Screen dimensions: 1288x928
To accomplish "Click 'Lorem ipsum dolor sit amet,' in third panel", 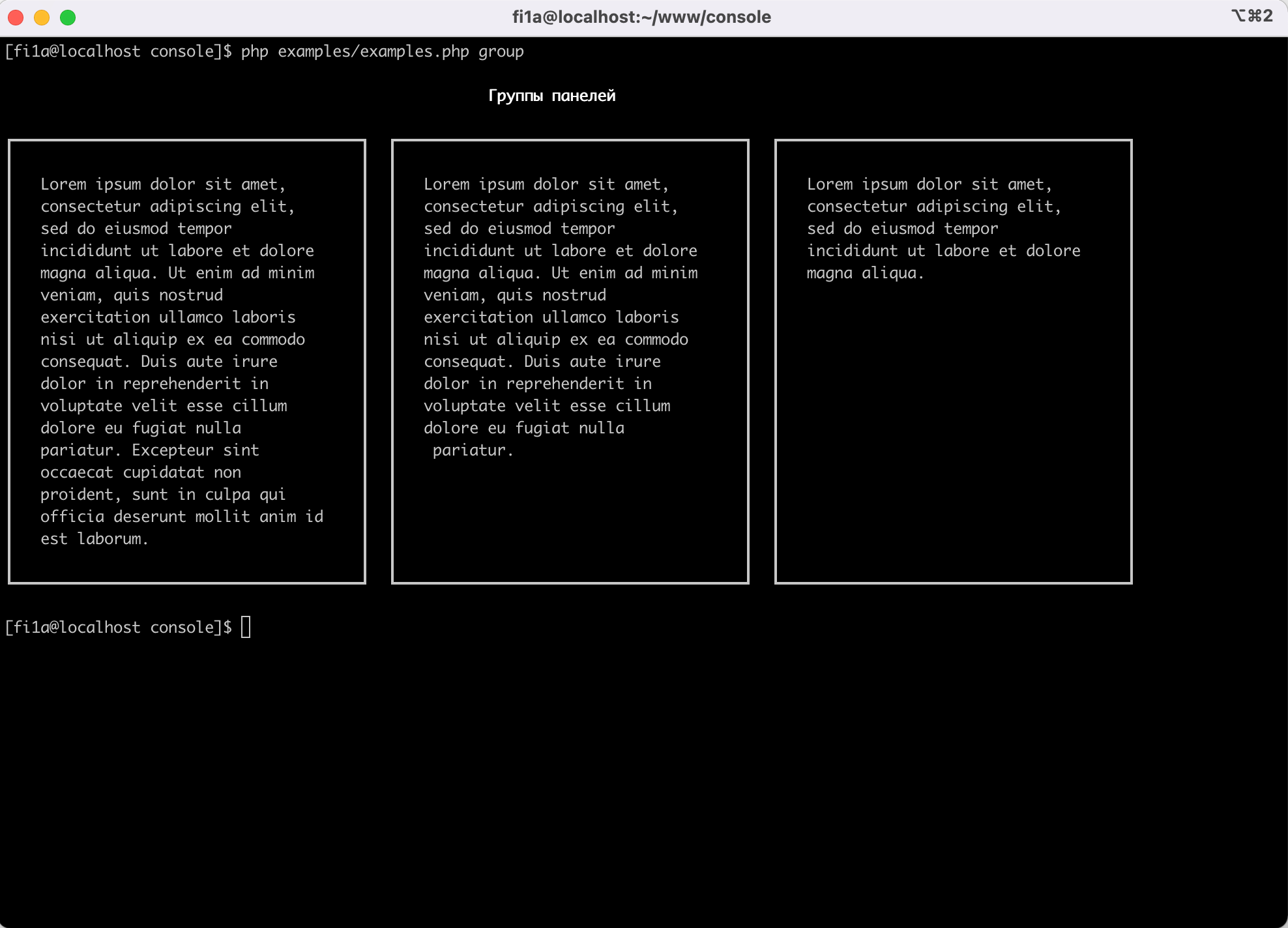I will (x=929, y=184).
